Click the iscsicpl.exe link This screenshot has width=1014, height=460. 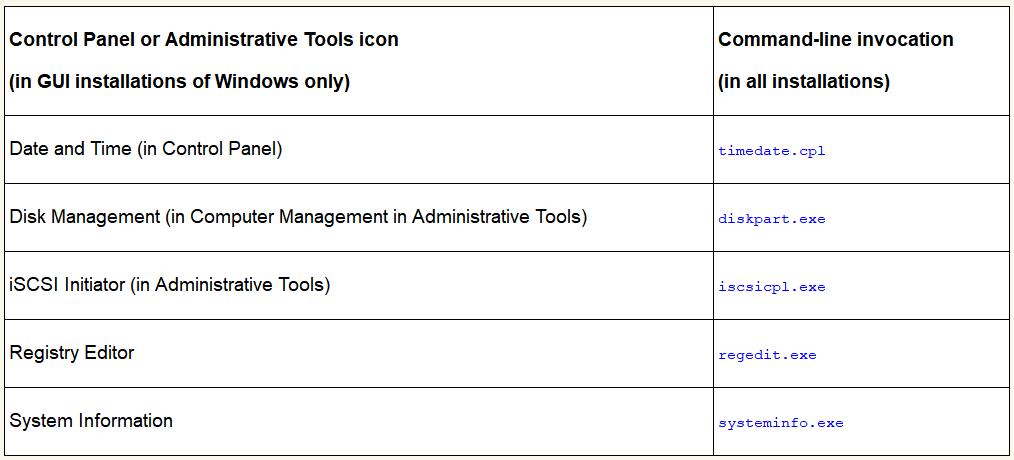point(771,287)
